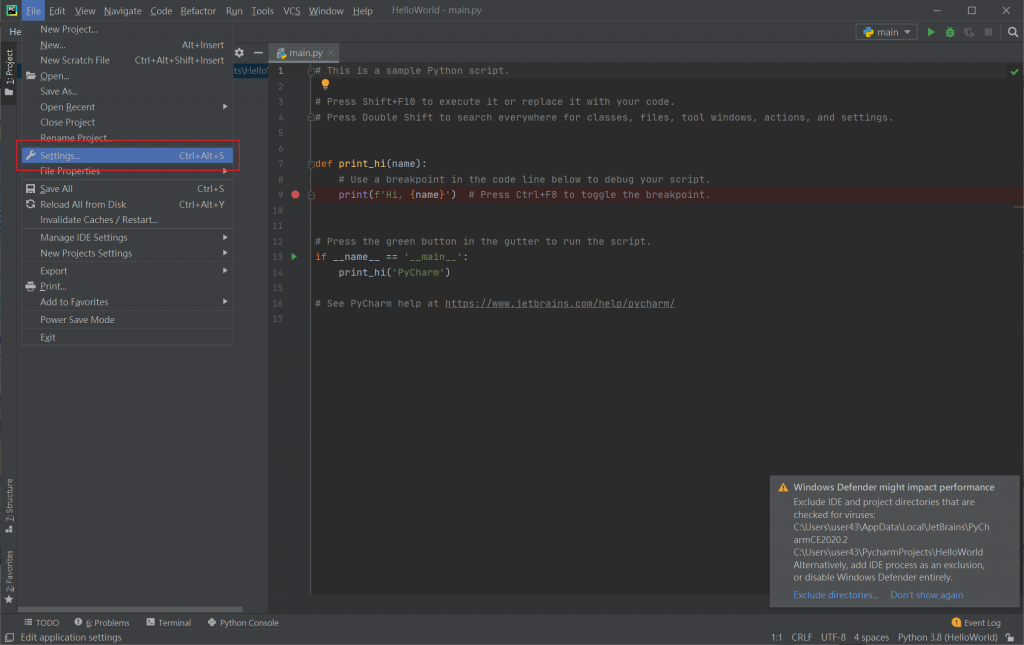The image size is (1024, 645).
Task: Click the fold marker on line 7
Action: [311, 164]
